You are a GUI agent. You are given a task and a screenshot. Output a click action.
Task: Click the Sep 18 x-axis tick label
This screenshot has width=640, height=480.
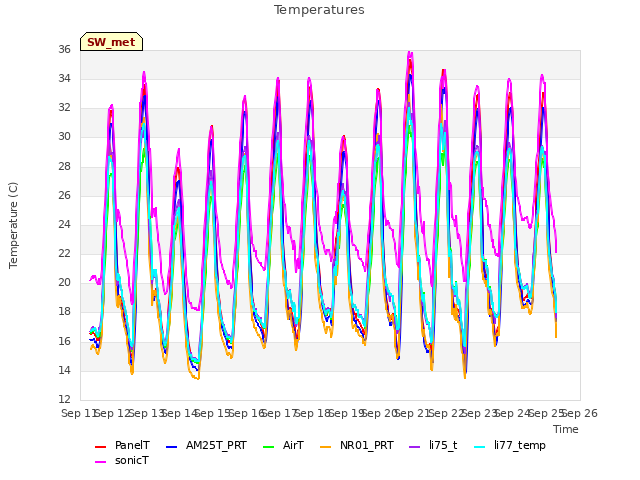pos(313,413)
